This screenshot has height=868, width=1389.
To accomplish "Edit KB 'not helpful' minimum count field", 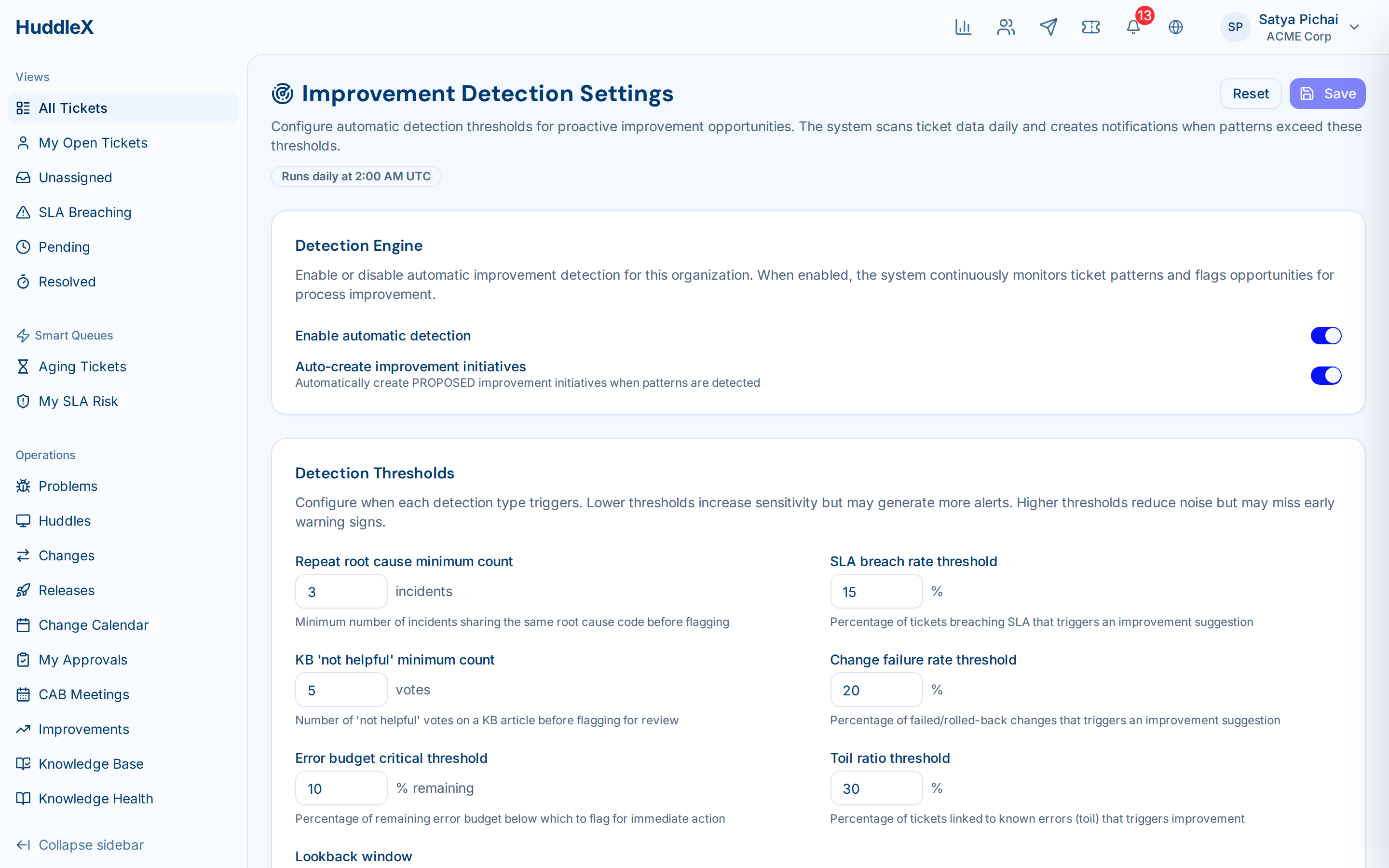I will 341,690.
